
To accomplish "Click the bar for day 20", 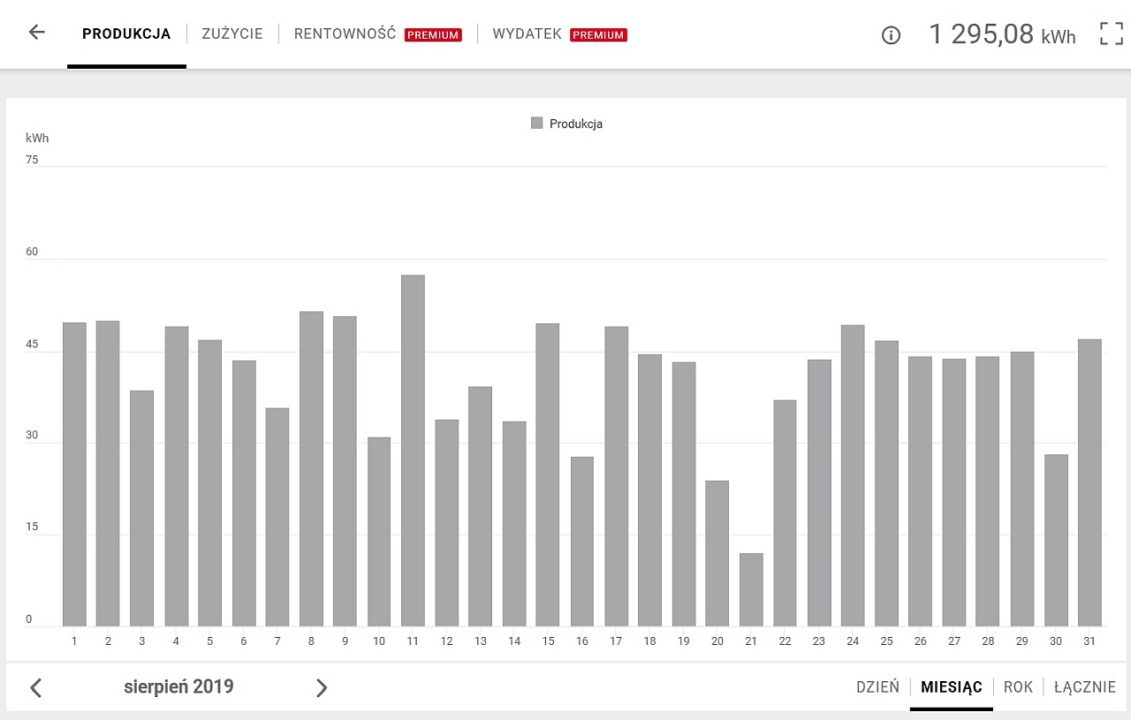I will tap(717, 553).
